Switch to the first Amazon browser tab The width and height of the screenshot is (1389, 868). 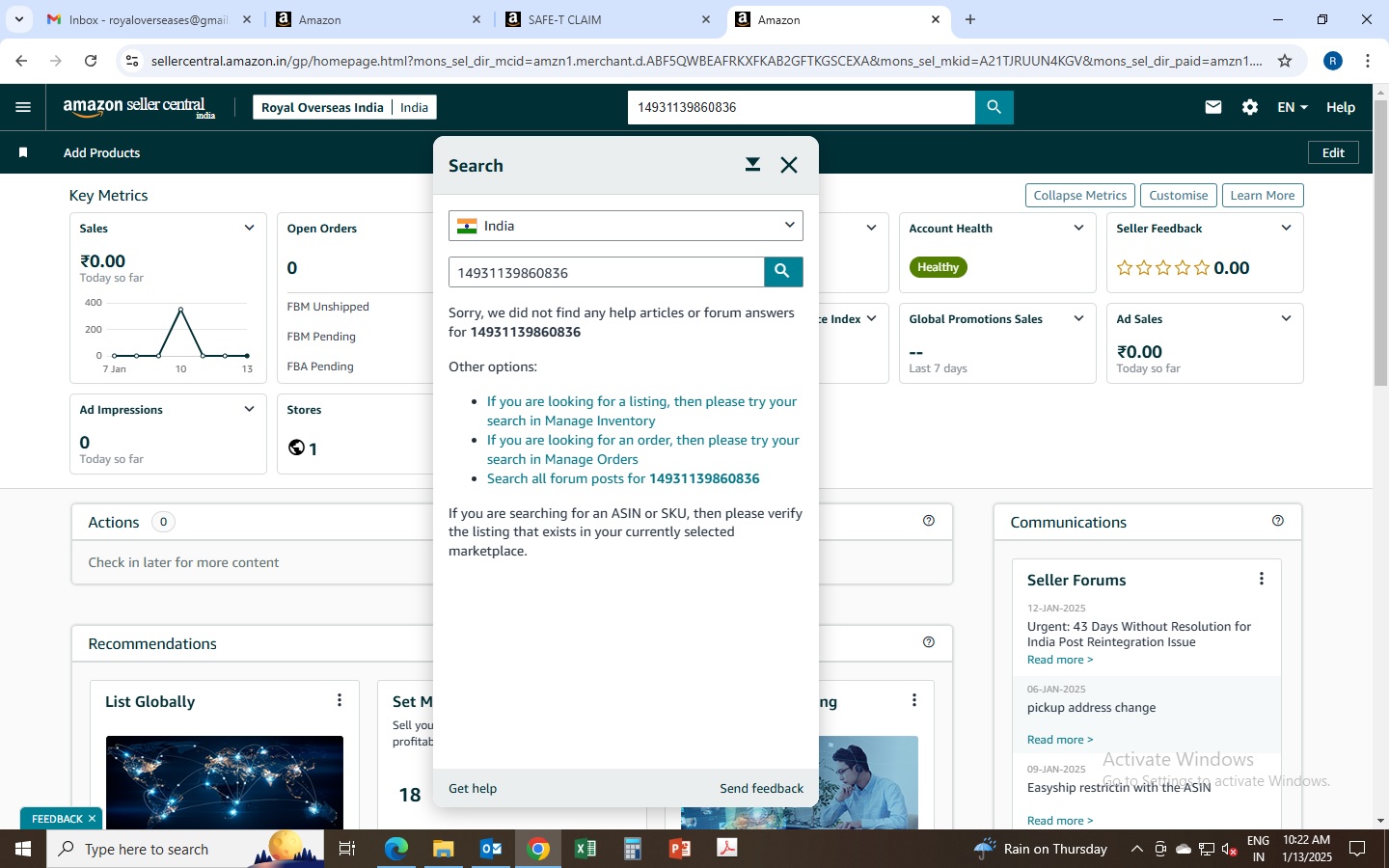tap(378, 19)
